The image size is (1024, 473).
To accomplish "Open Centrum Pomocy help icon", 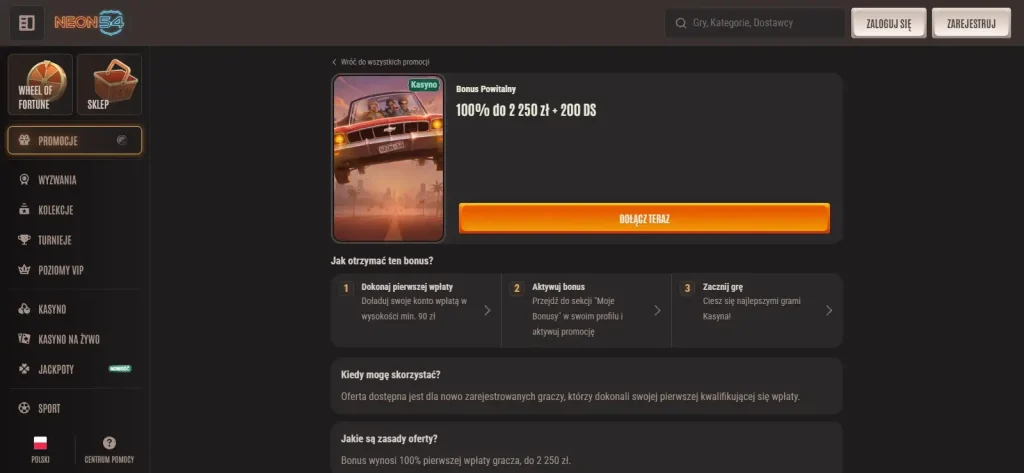I will click(x=109, y=442).
